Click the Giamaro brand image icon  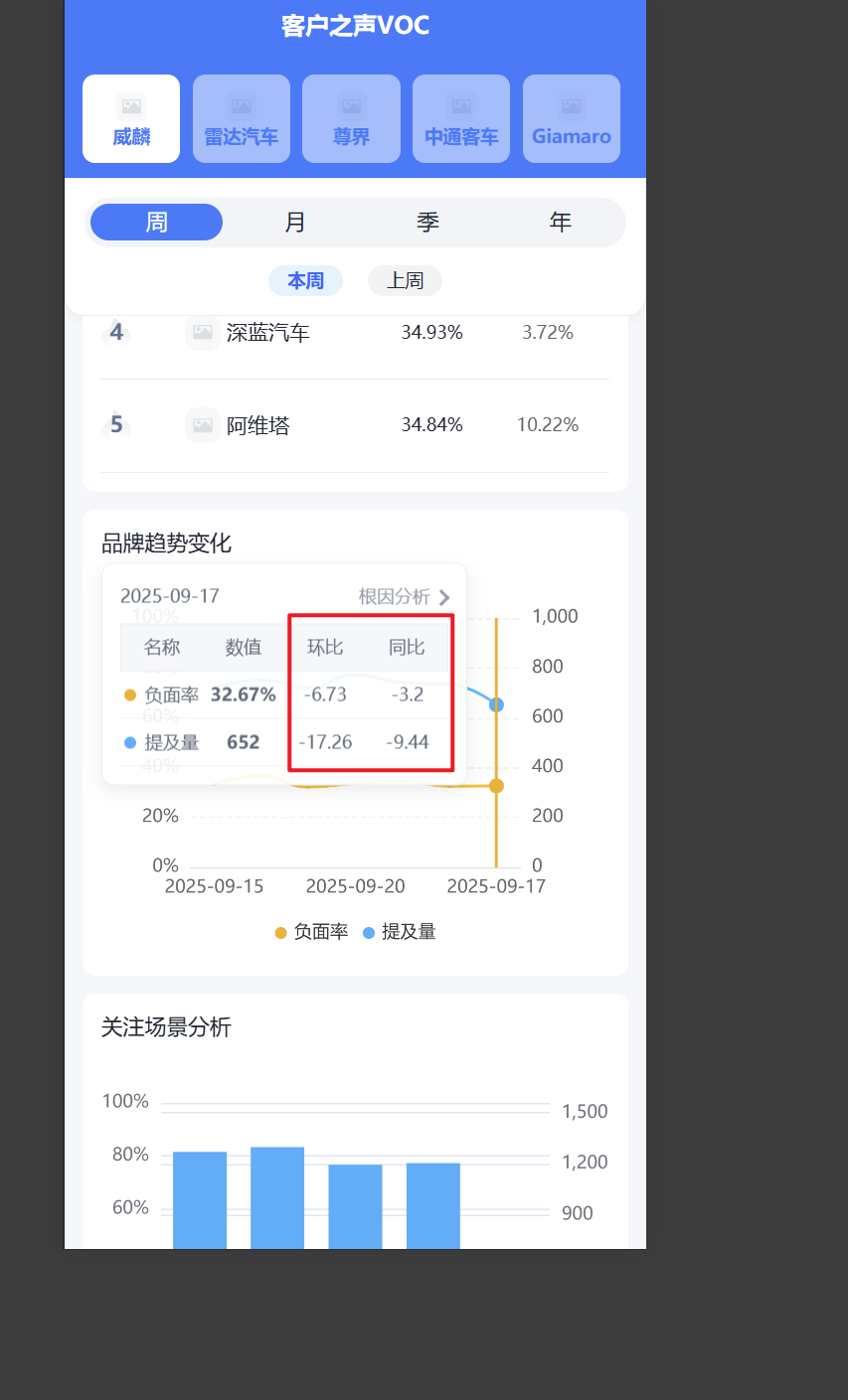coord(571,105)
